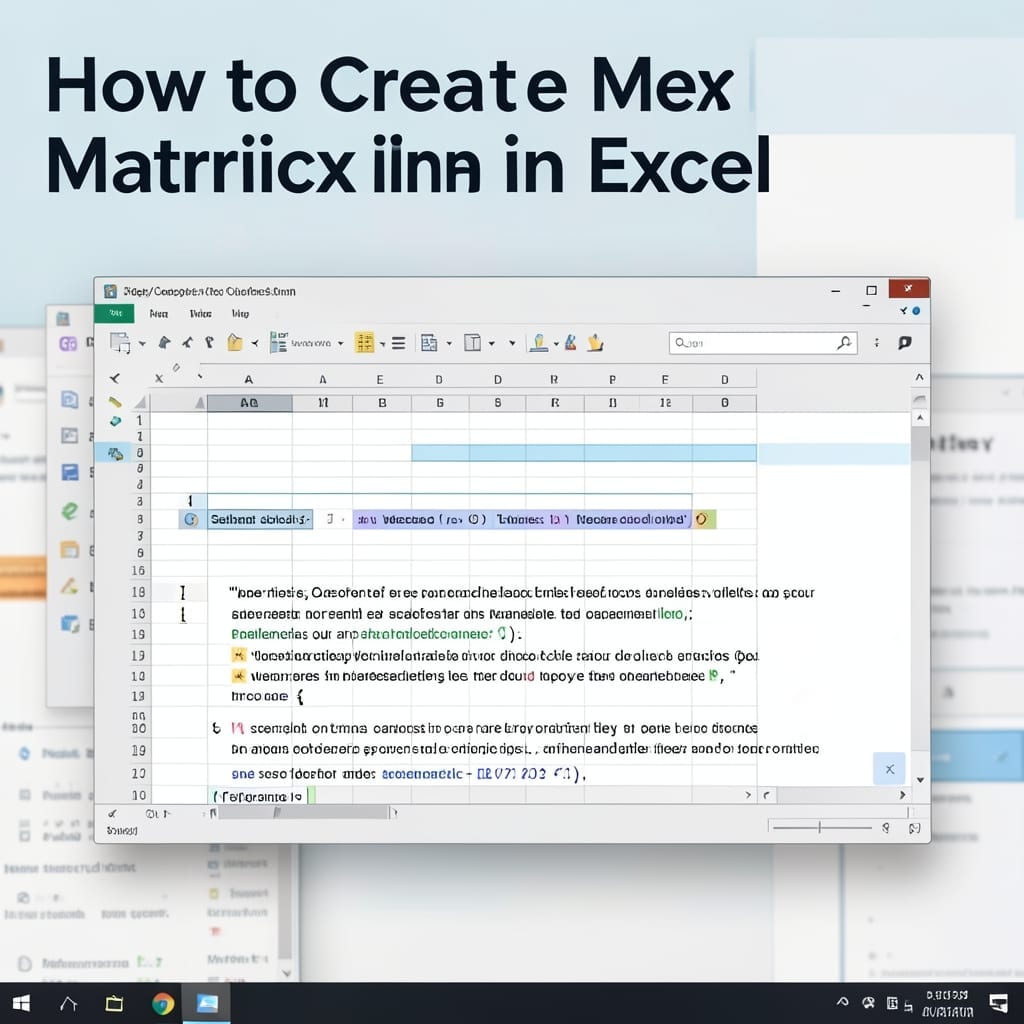The height and width of the screenshot is (1024, 1024).
Task: Select row header 16
Action: [138, 571]
